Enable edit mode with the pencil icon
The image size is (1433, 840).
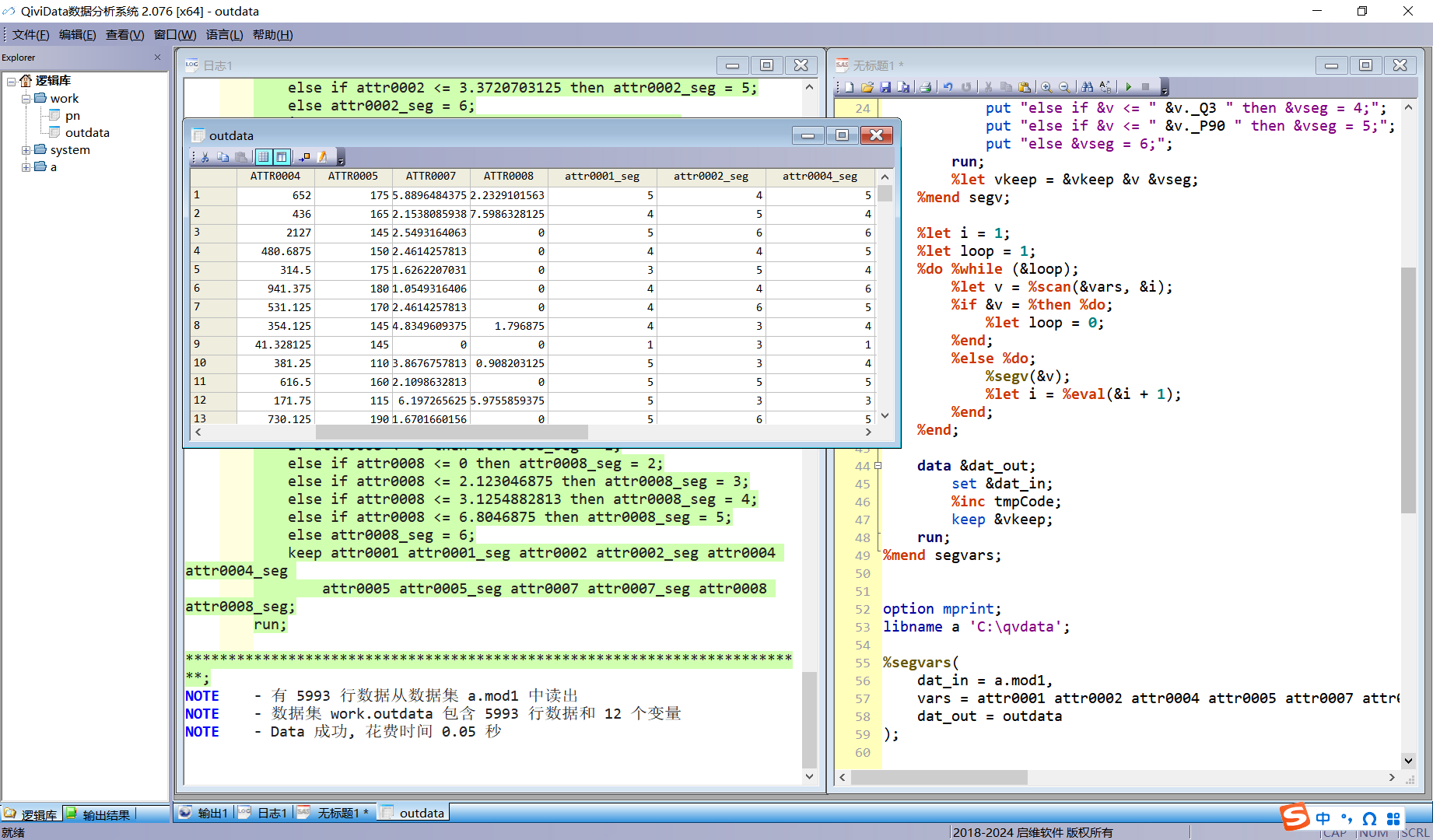click(x=322, y=157)
